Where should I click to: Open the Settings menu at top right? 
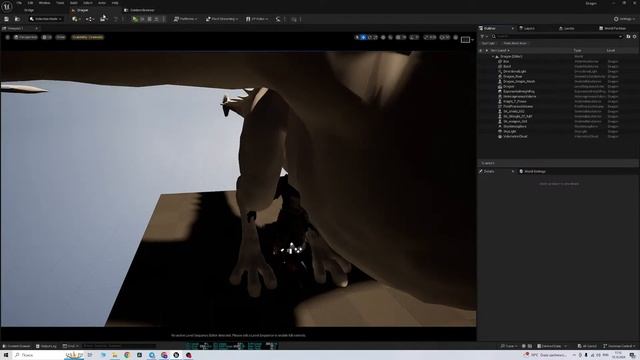tap(624, 19)
